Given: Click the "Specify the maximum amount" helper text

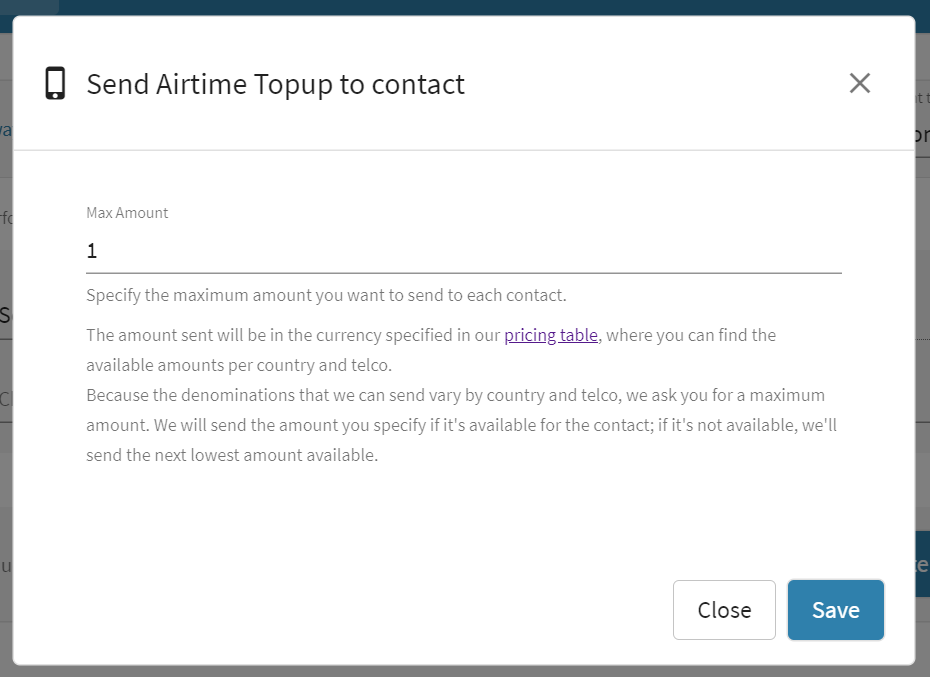Looking at the screenshot, I should tap(326, 295).
